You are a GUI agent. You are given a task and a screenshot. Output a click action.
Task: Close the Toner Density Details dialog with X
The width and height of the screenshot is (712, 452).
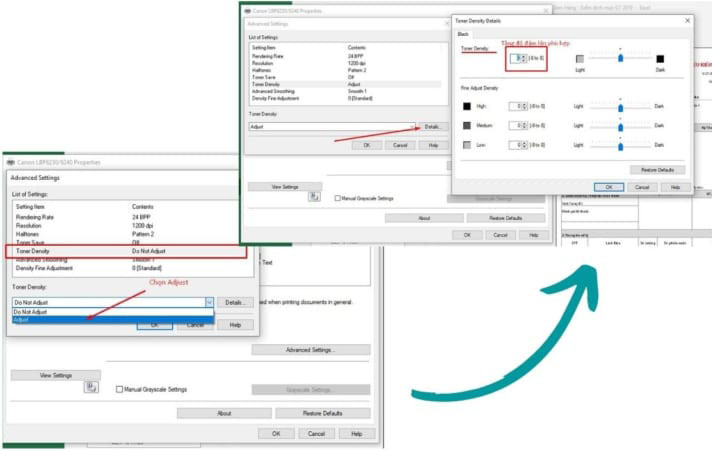(686, 20)
